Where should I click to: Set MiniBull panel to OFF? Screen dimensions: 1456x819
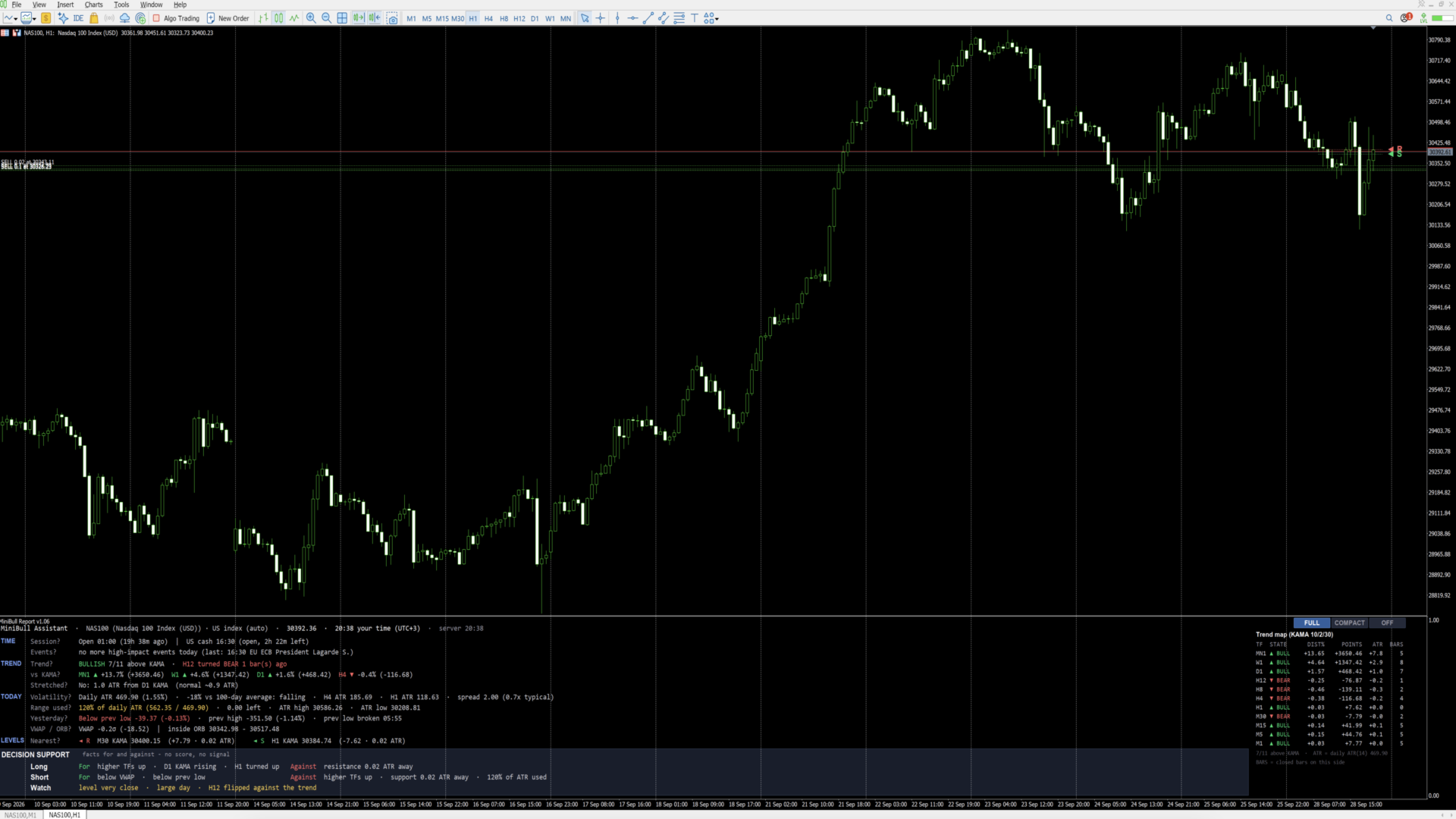[x=1387, y=623]
